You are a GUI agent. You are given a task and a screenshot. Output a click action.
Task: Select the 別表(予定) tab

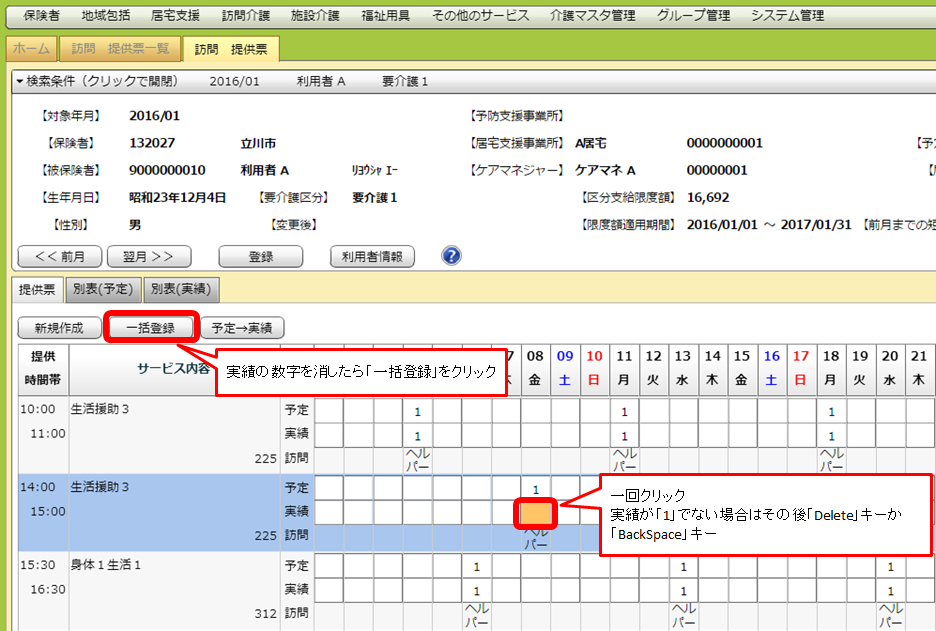[x=103, y=289]
